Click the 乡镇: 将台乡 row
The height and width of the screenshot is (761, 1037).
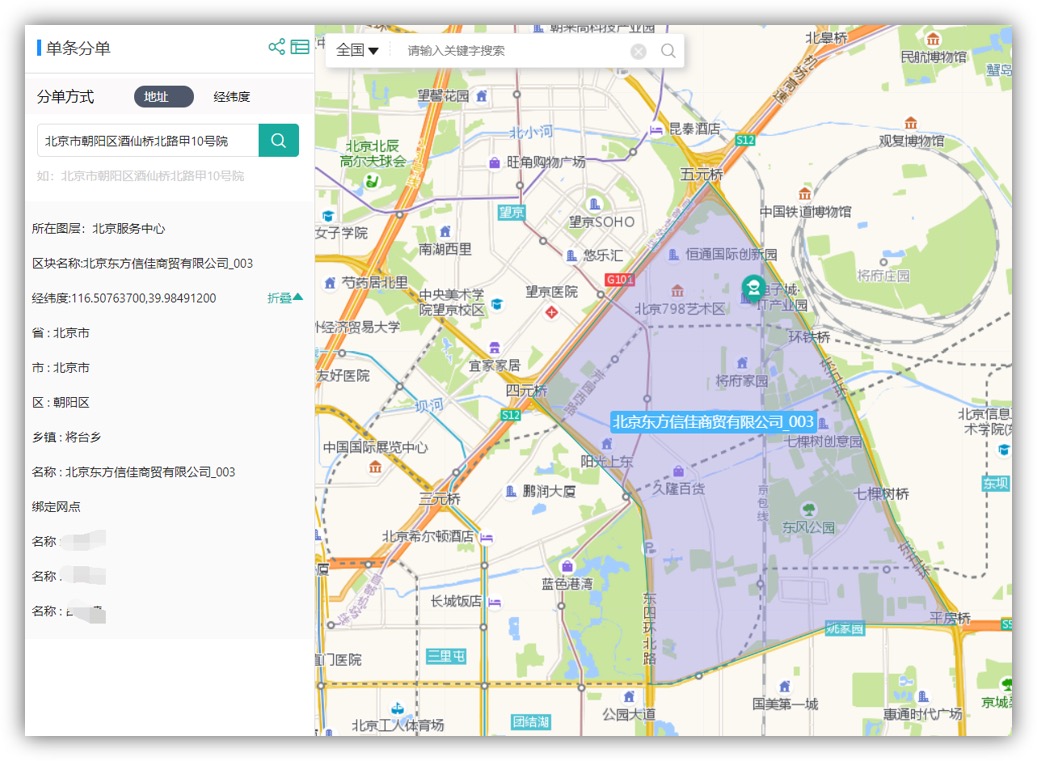(66, 437)
